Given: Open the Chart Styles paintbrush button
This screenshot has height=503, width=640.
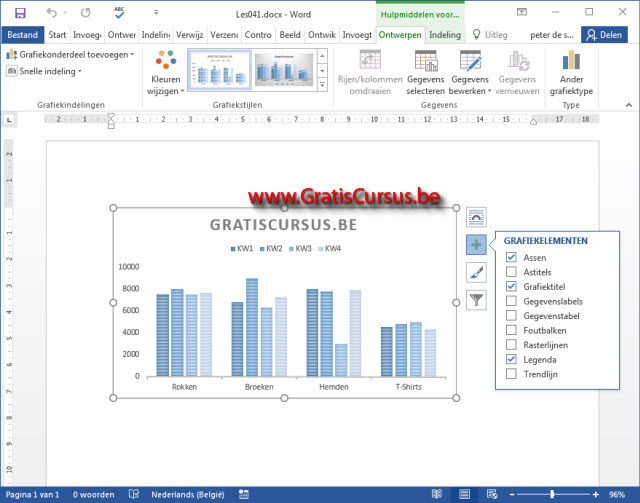Looking at the screenshot, I should [x=476, y=272].
